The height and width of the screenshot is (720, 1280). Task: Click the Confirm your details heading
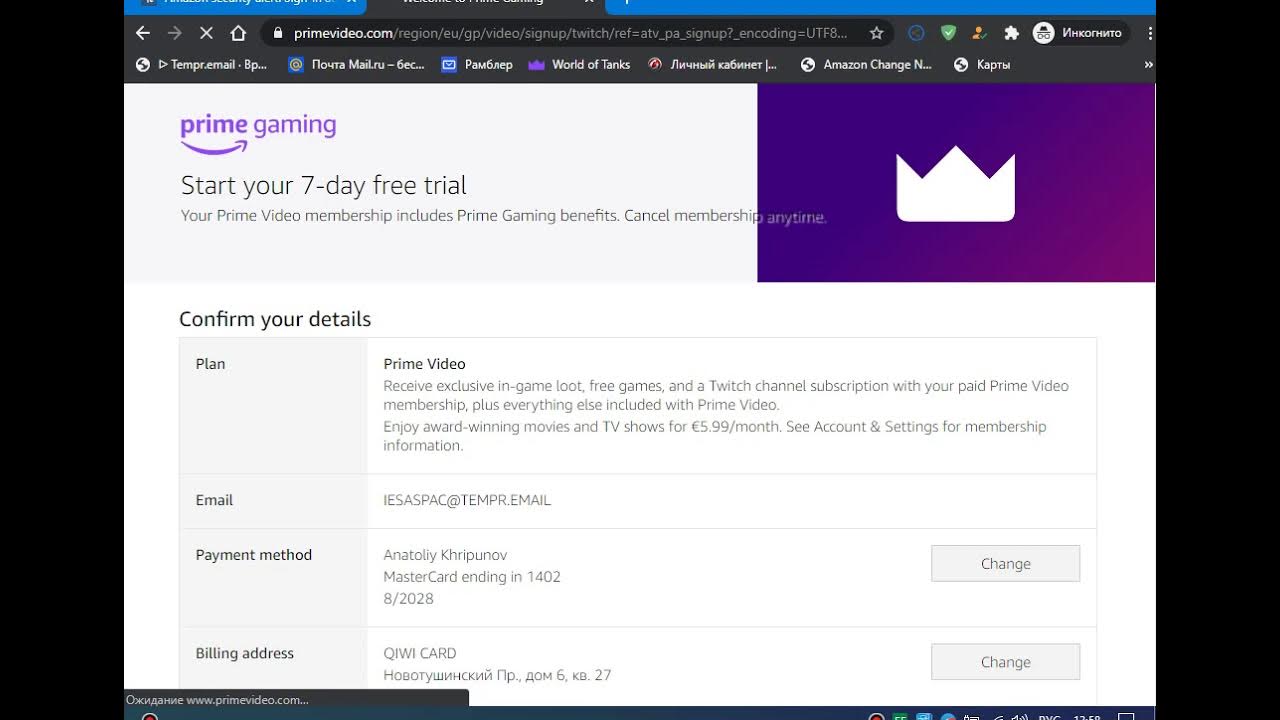[x=275, y=319]
